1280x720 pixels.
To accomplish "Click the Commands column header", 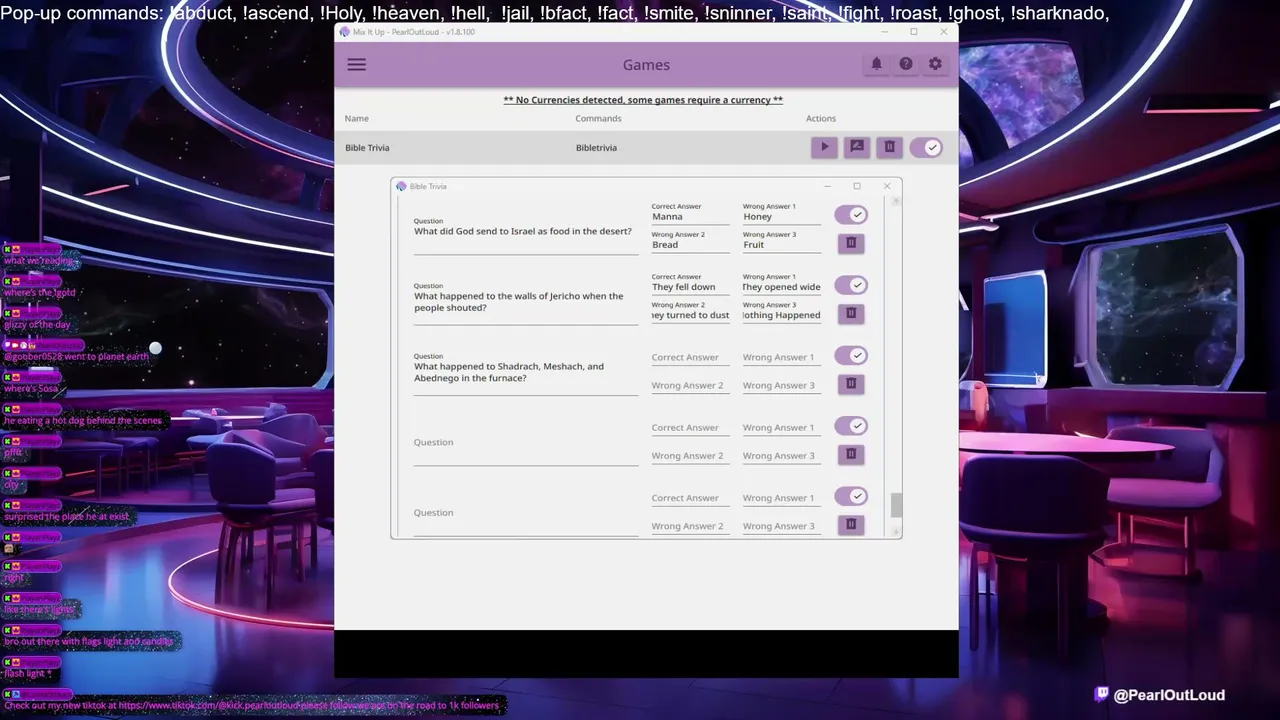I will [x=598, y=118].
